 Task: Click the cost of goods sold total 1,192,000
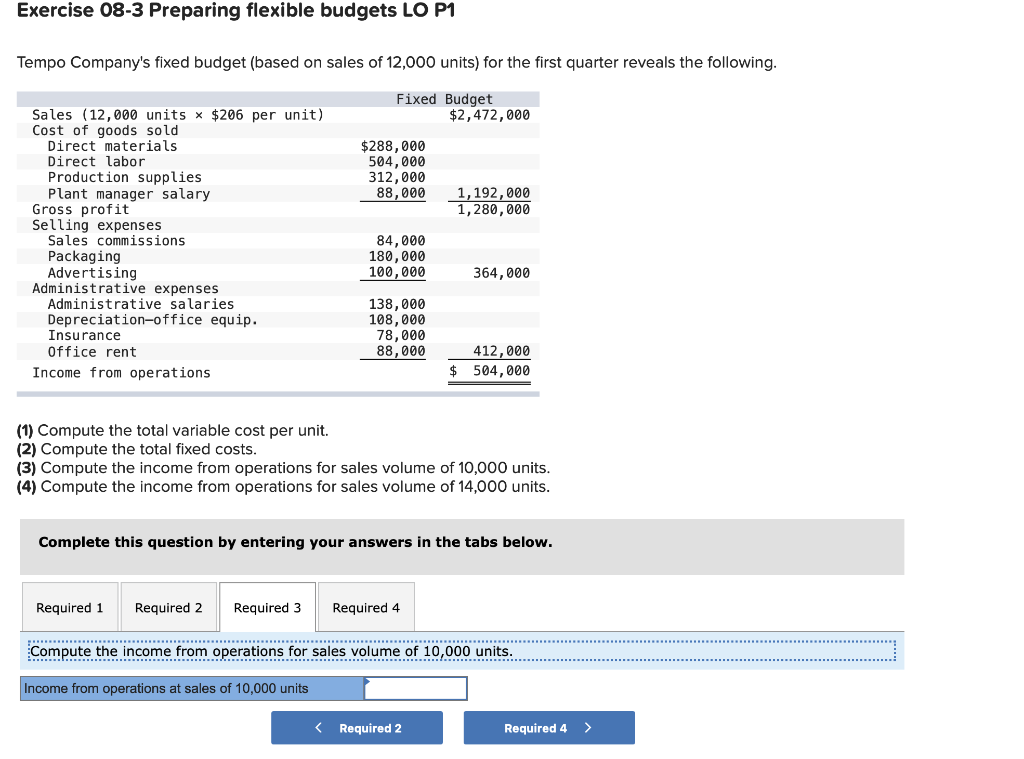point(494,193)
